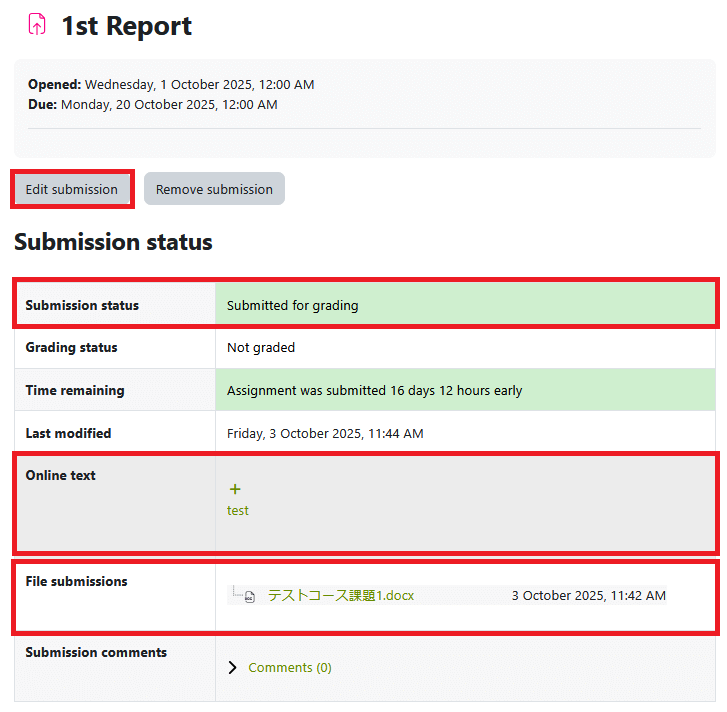
Task: Click the green plus icon under Online text
Action: (x=235, y=489)
